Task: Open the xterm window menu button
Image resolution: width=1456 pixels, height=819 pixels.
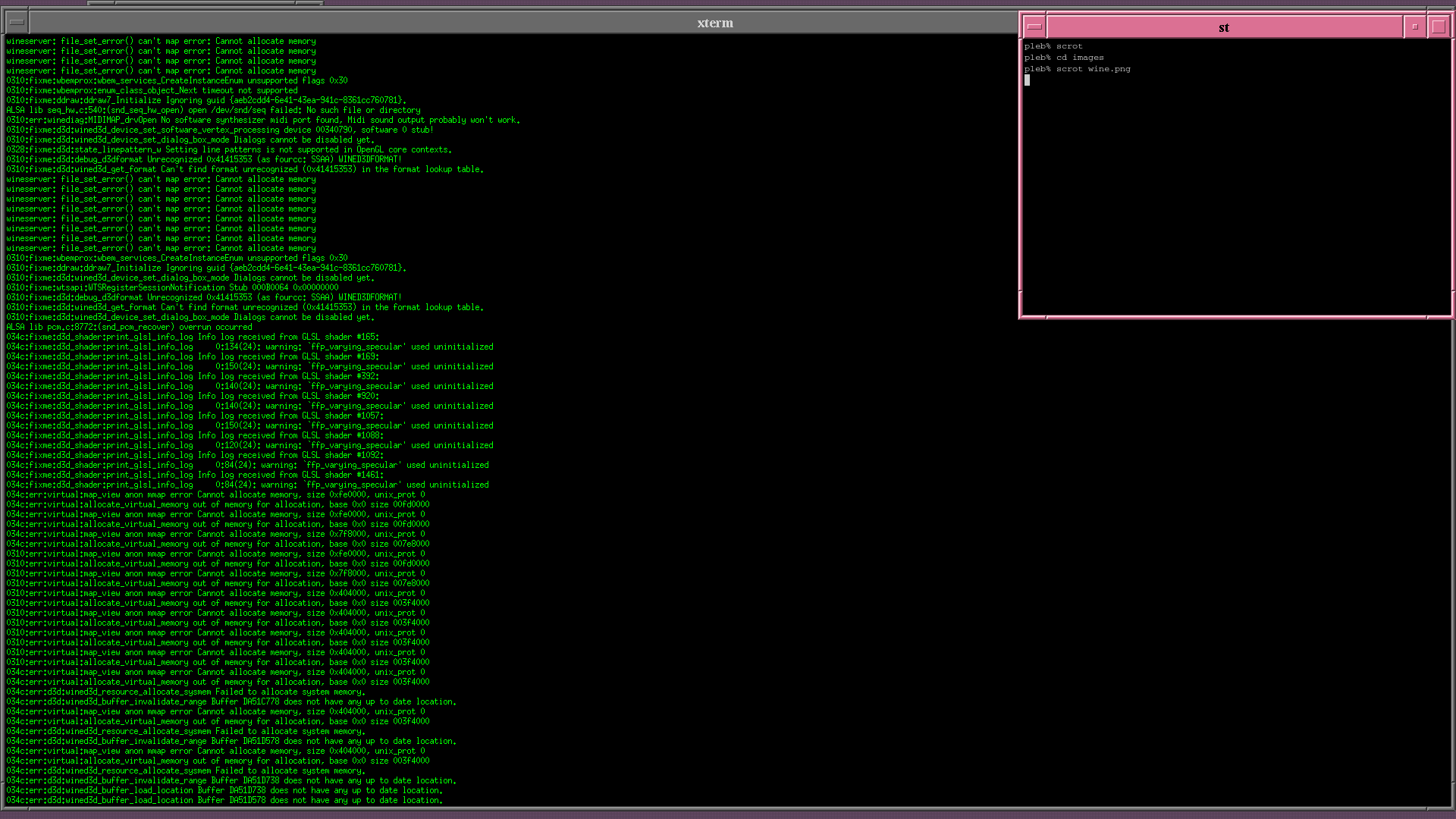Action: coord(16,23)
